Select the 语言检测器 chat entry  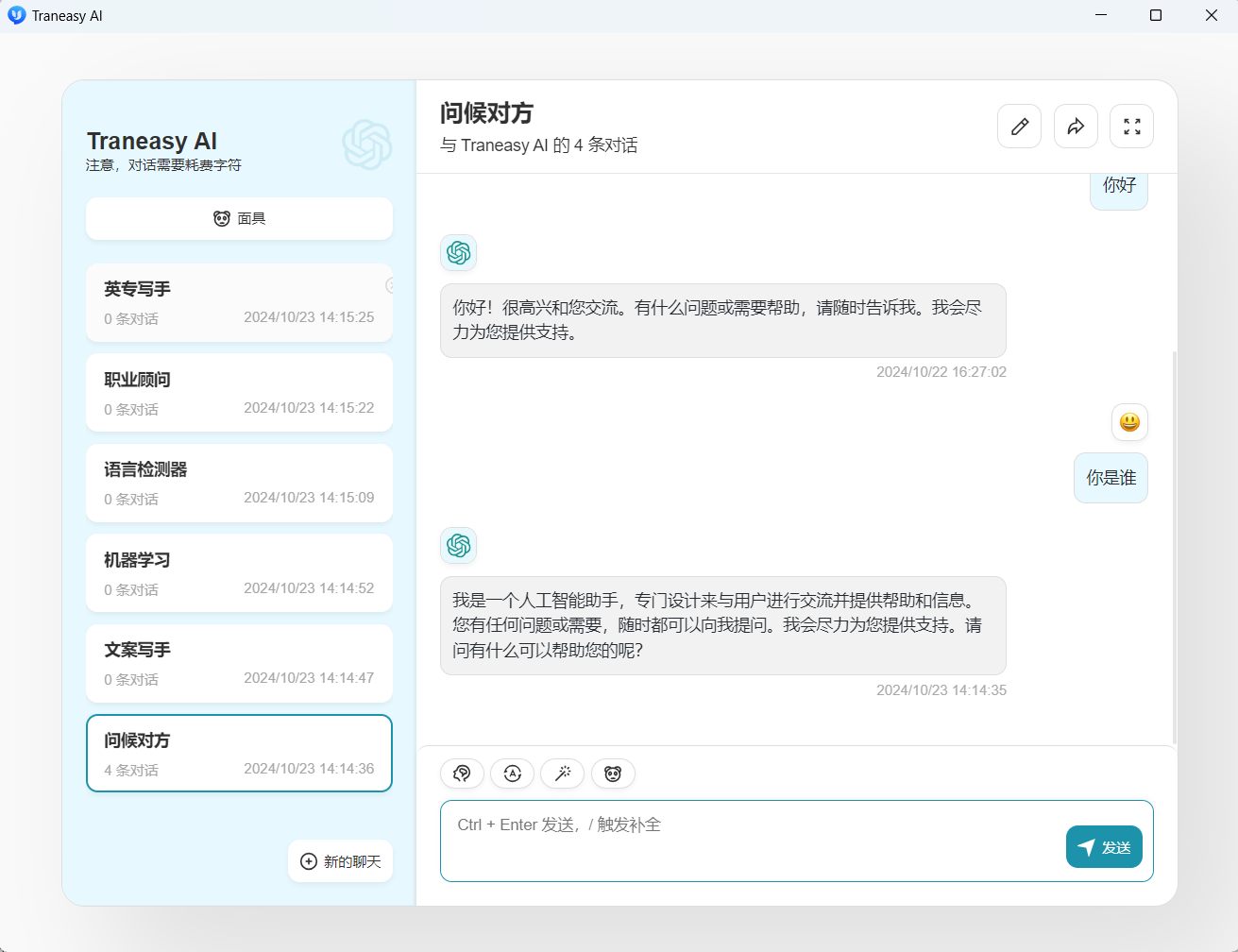point(239,483)
